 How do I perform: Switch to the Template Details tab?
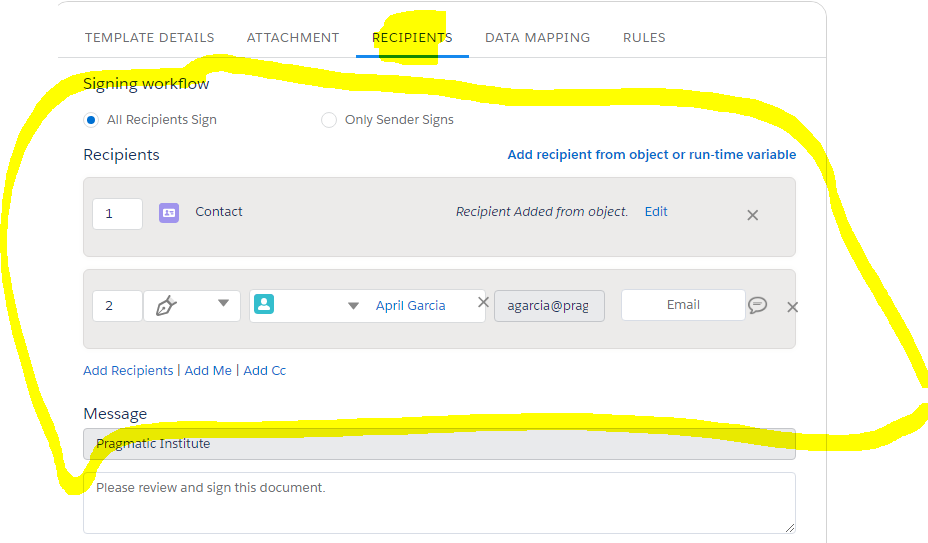(150, 37)
